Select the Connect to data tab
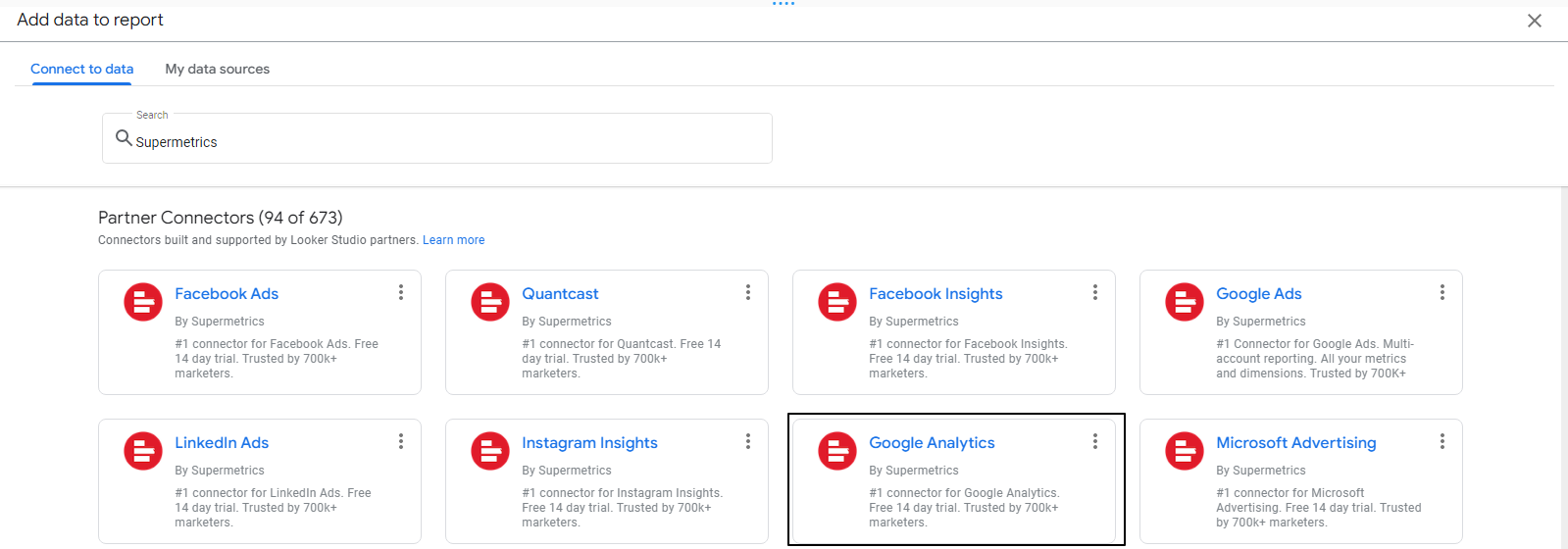Screen dimensions: 1568x549 82,69
